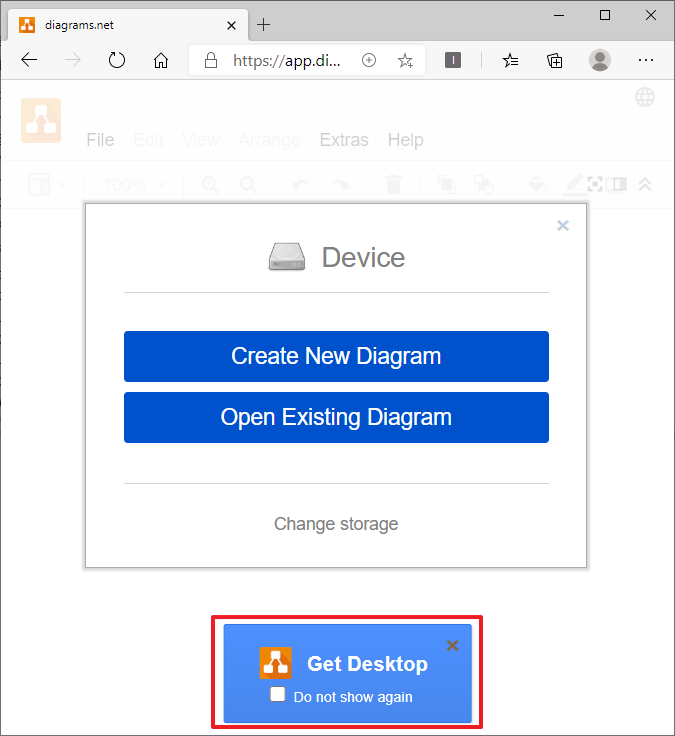The width and height of the screenshot is (675, 736).
Task: Click the globe language icon
Action: tap(645, 97)
